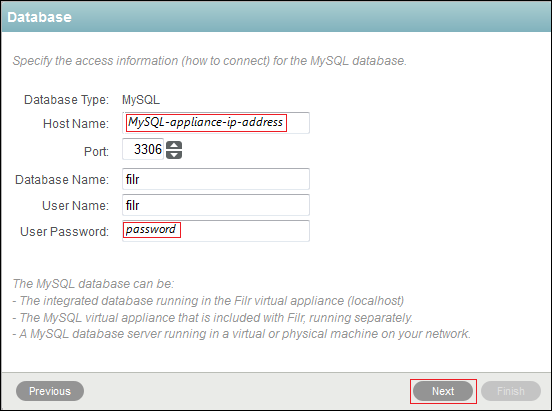Continue by clicking the Next button
Image resolution: width=552 pixels, height=411 pixels.
click(443, 391)
